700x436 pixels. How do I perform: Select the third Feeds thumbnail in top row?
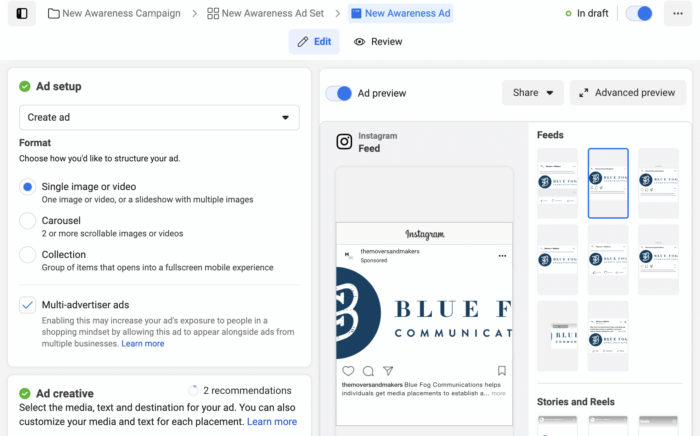[x=658, y=183]
